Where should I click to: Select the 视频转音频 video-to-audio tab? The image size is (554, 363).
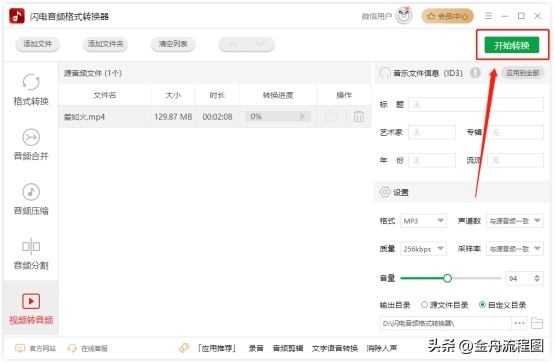coord(31,309)
